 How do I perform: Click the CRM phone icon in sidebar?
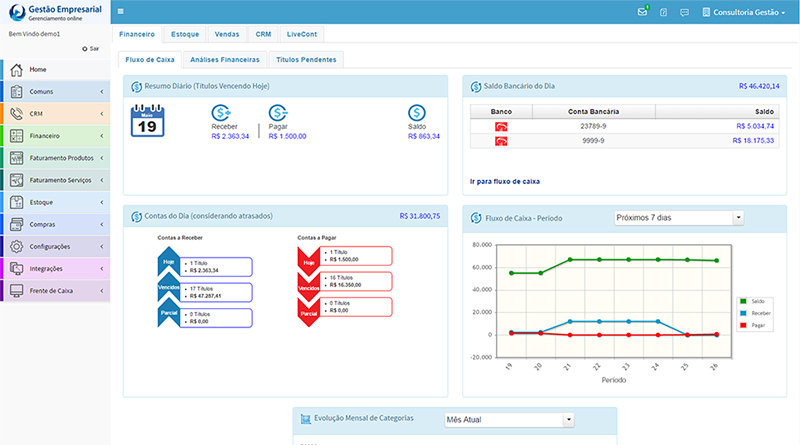click(16, 113)
